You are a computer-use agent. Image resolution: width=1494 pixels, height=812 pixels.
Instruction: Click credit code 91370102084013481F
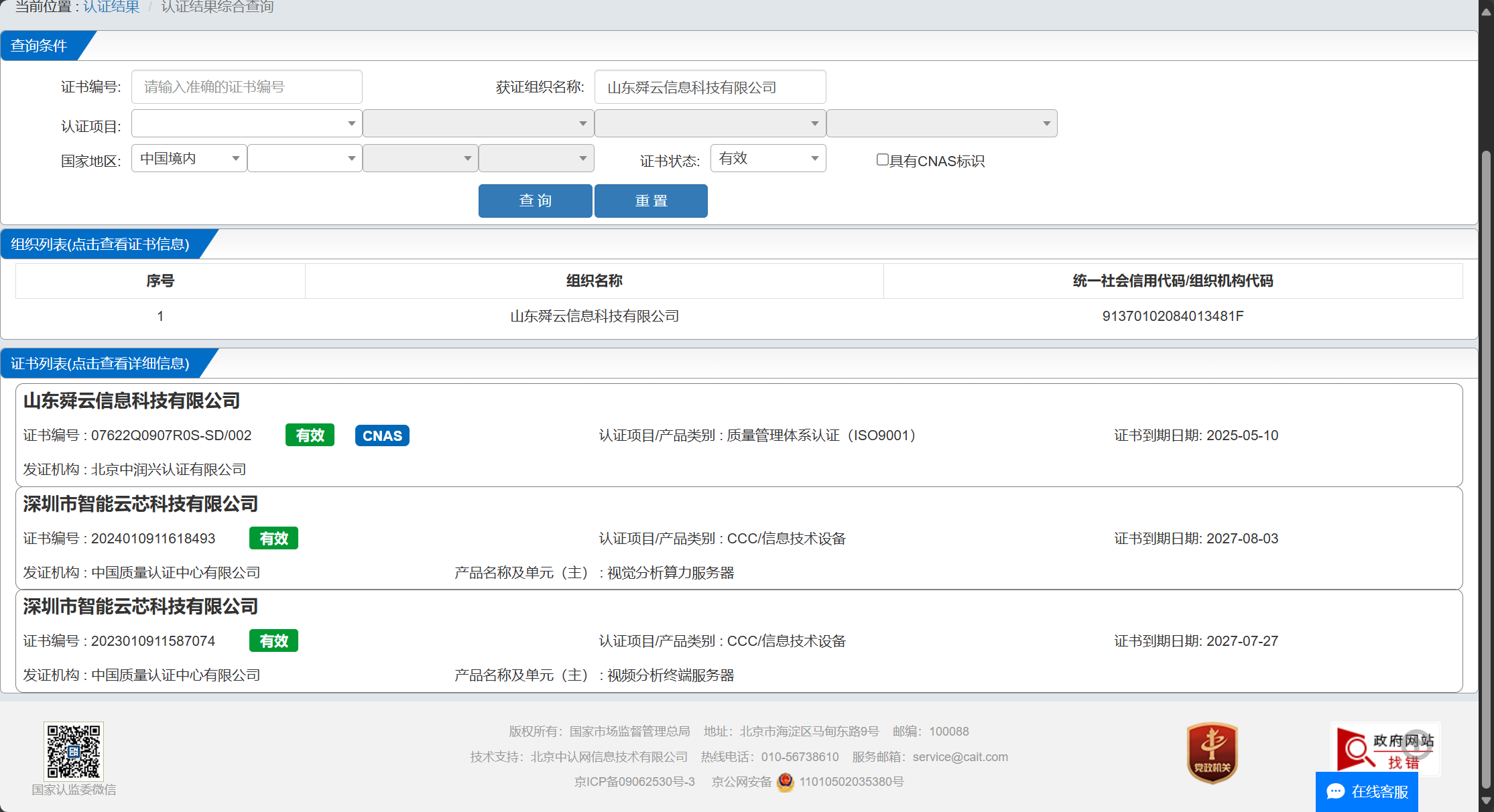point(1173,316)
